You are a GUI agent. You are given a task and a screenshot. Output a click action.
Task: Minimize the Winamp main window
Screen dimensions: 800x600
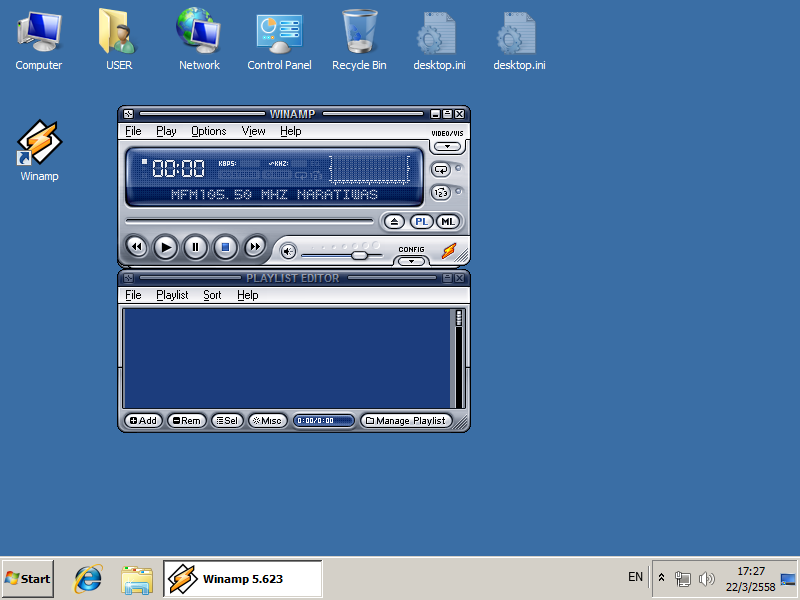tap(435, 114)
